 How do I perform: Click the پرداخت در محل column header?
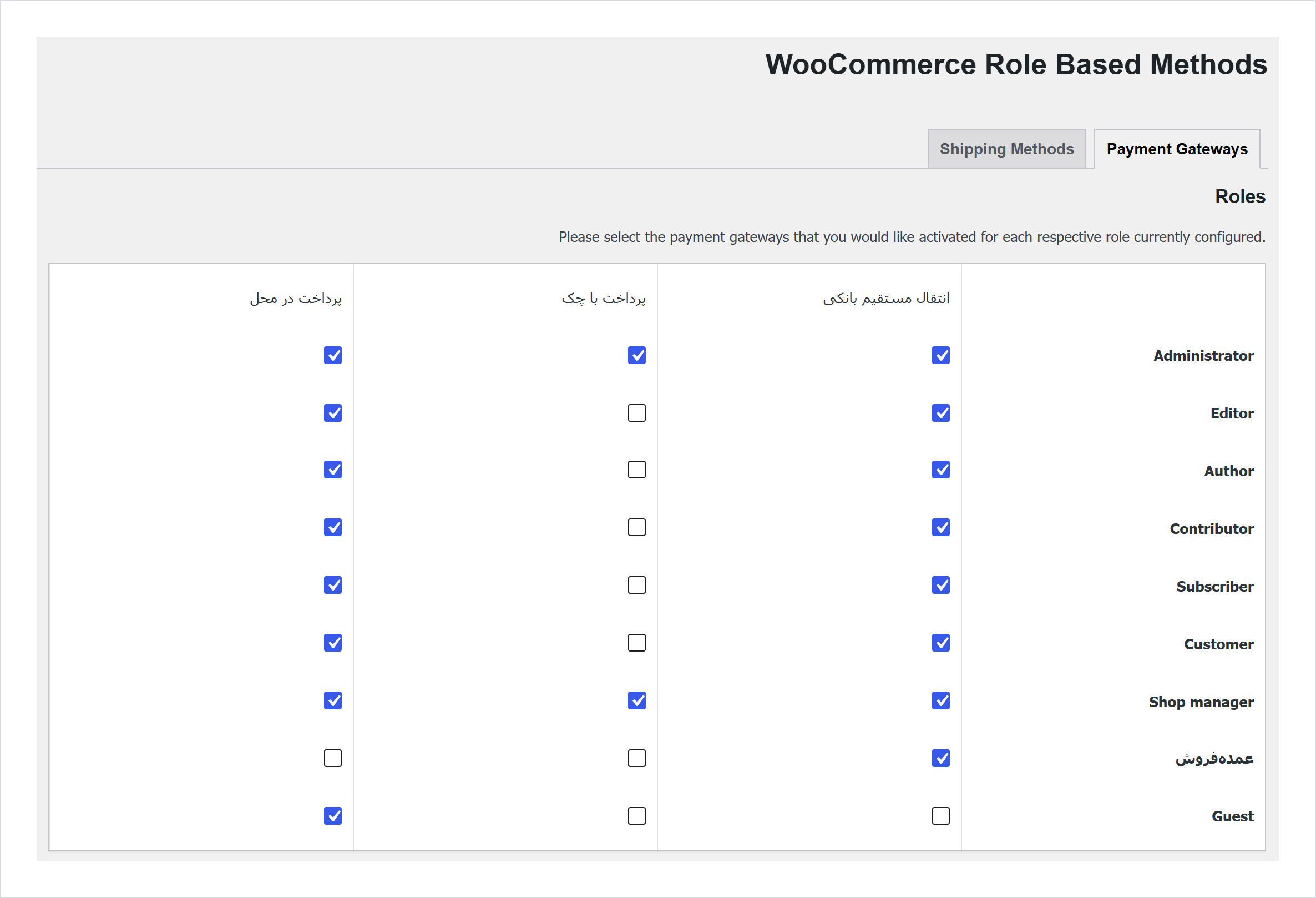point(296,298)
